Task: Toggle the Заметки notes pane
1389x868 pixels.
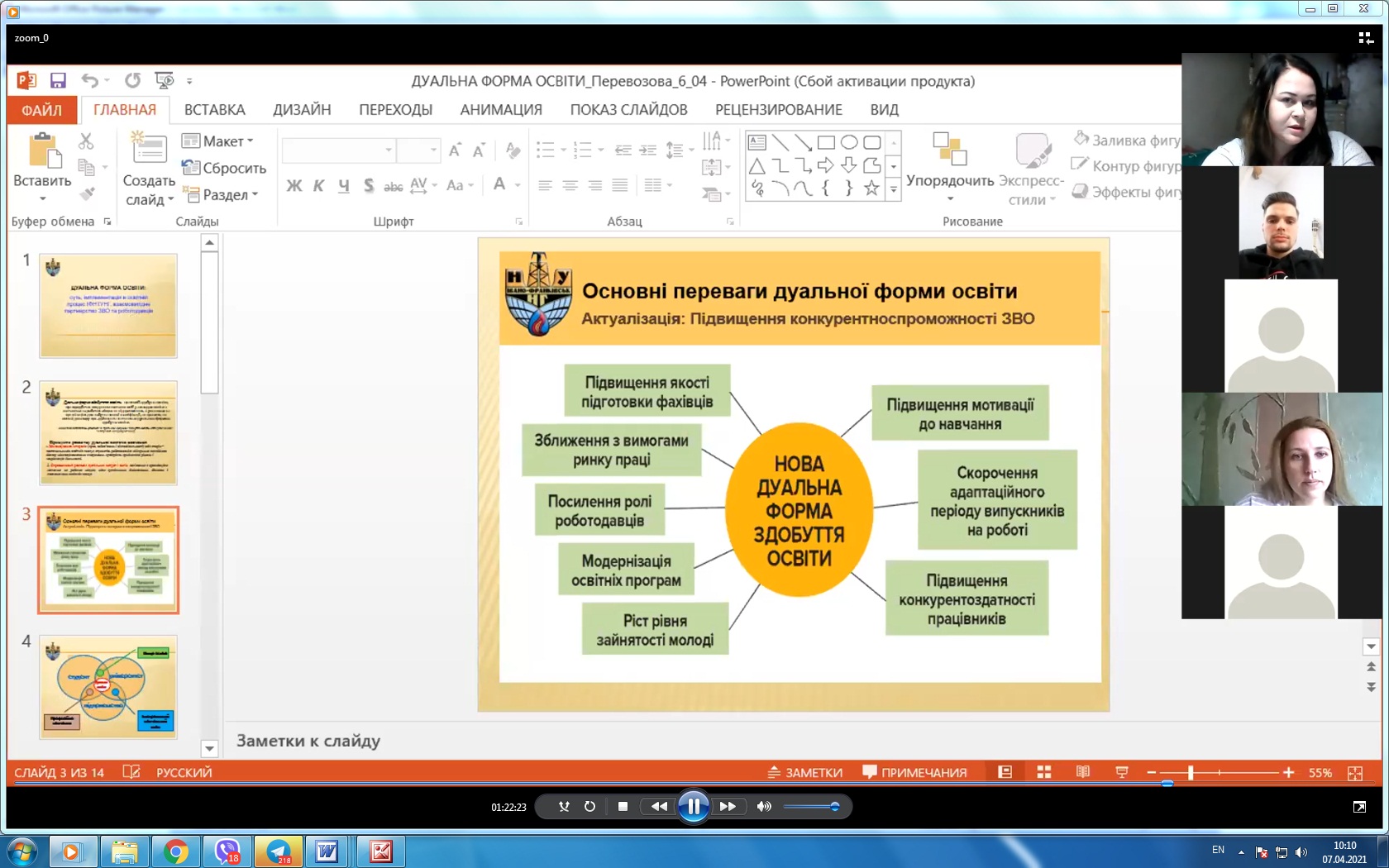Action: tap(805, 772)
